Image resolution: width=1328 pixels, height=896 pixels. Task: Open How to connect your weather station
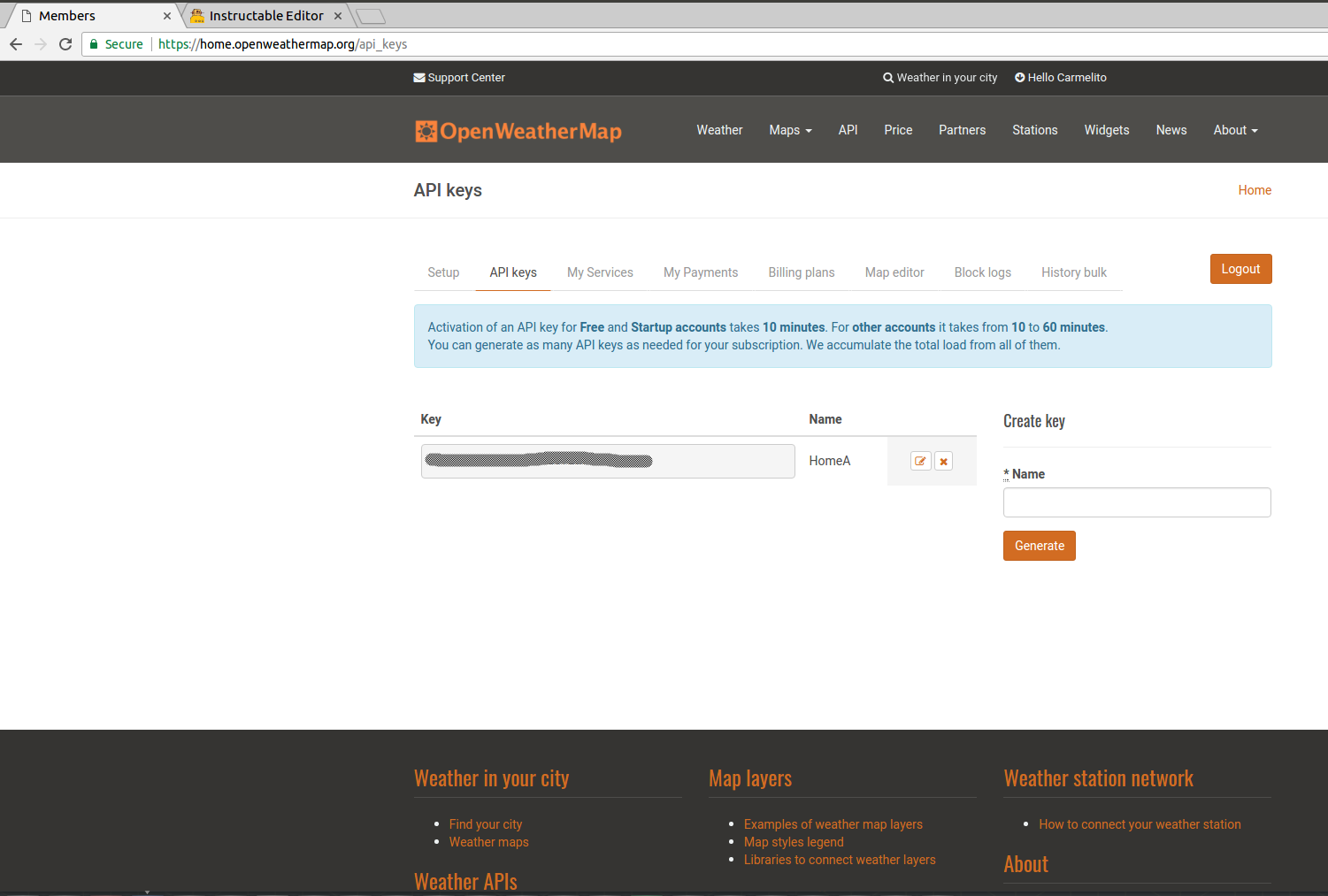pyautogui.click(x=1140, y=824)
